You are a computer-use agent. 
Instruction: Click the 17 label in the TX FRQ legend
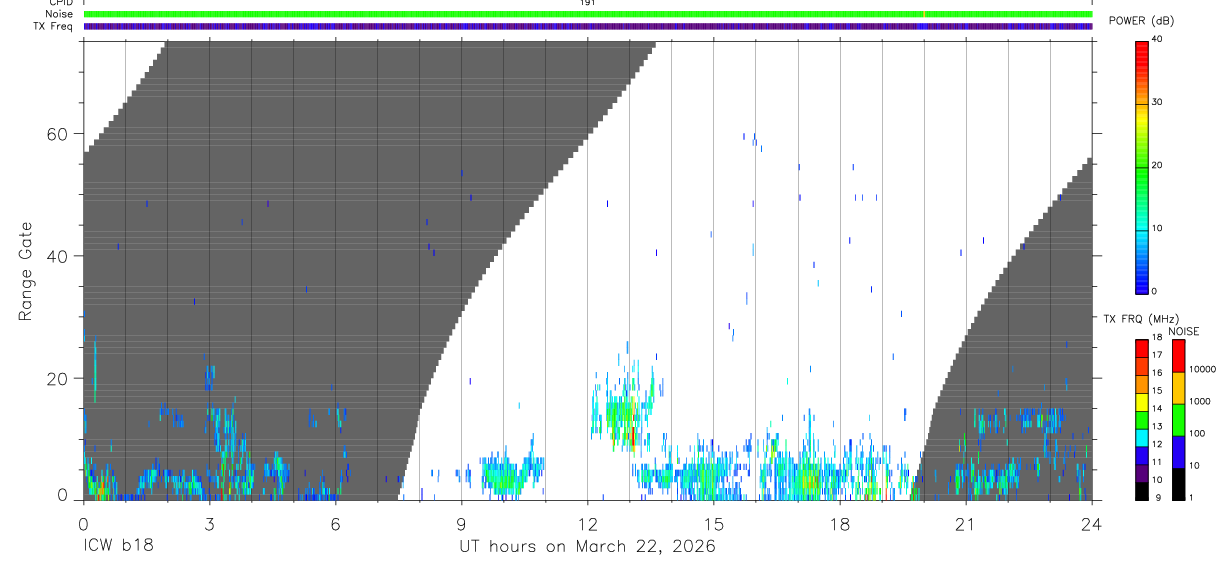[x=1157, y=355]
